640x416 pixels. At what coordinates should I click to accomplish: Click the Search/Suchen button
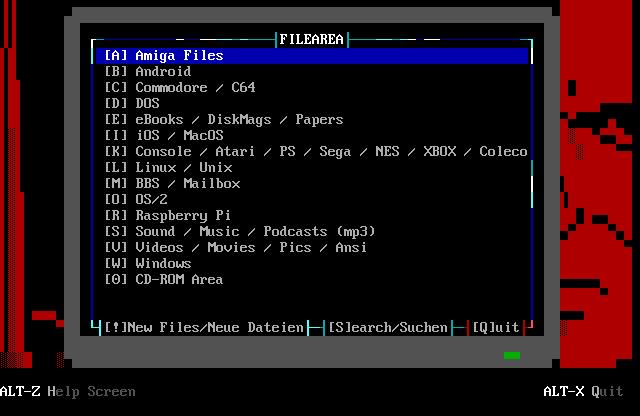[388, 328]
